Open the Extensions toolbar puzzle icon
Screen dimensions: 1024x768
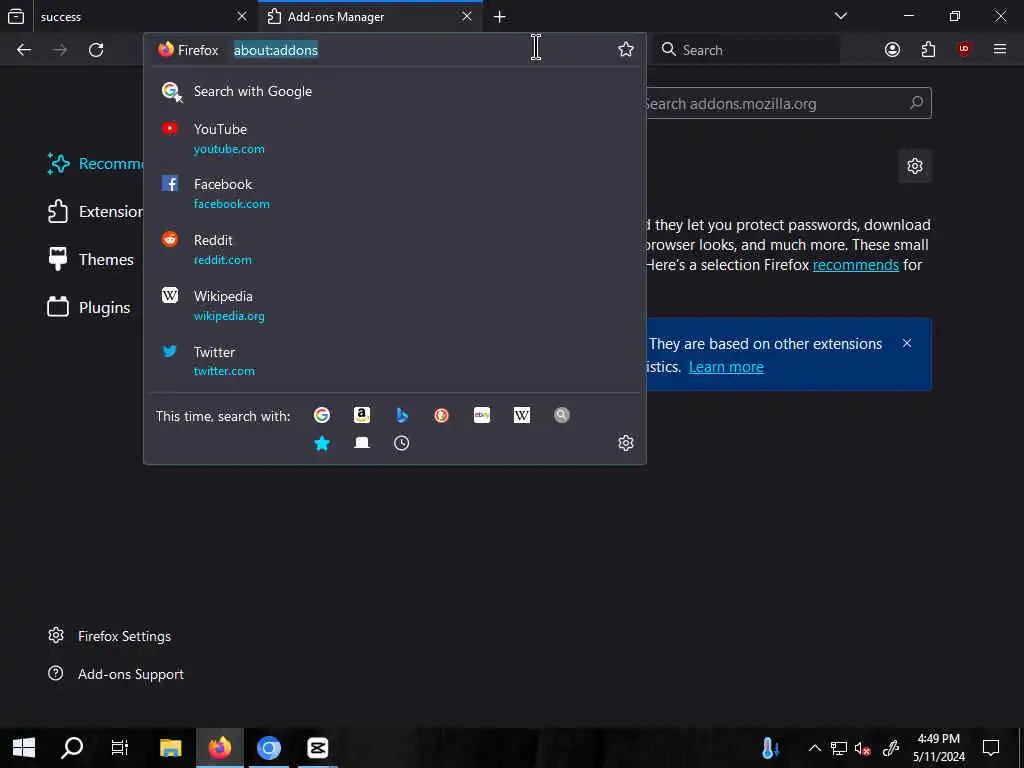(x=928, y=50)
